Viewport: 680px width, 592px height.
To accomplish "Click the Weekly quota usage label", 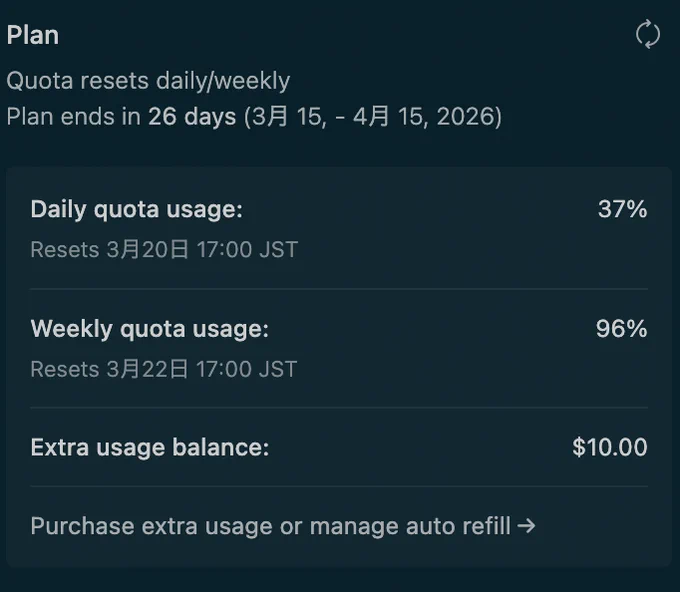I will [x=150, y=329].
